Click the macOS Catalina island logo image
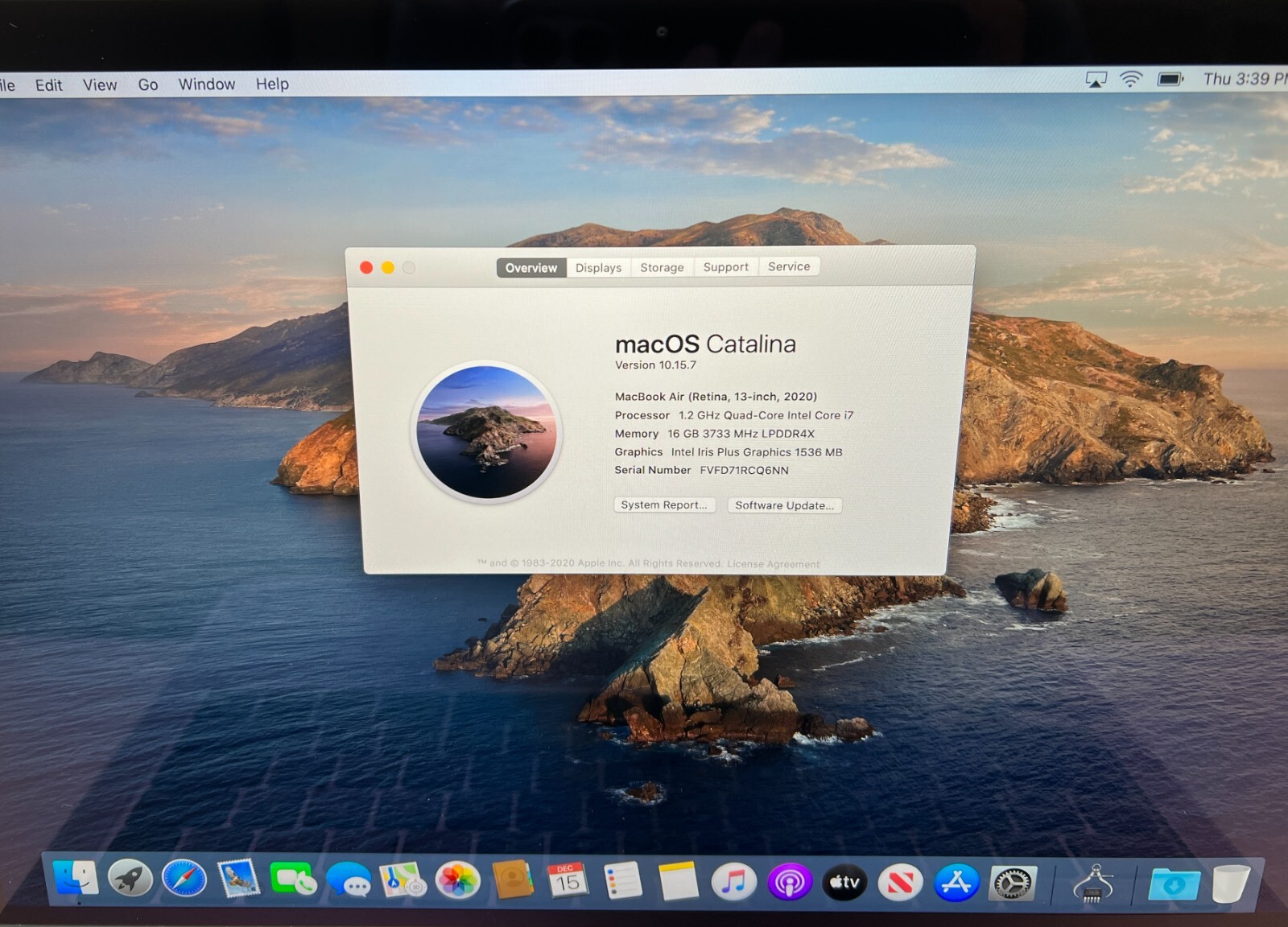The image size is (1288, 927). (x=487, y=432)
